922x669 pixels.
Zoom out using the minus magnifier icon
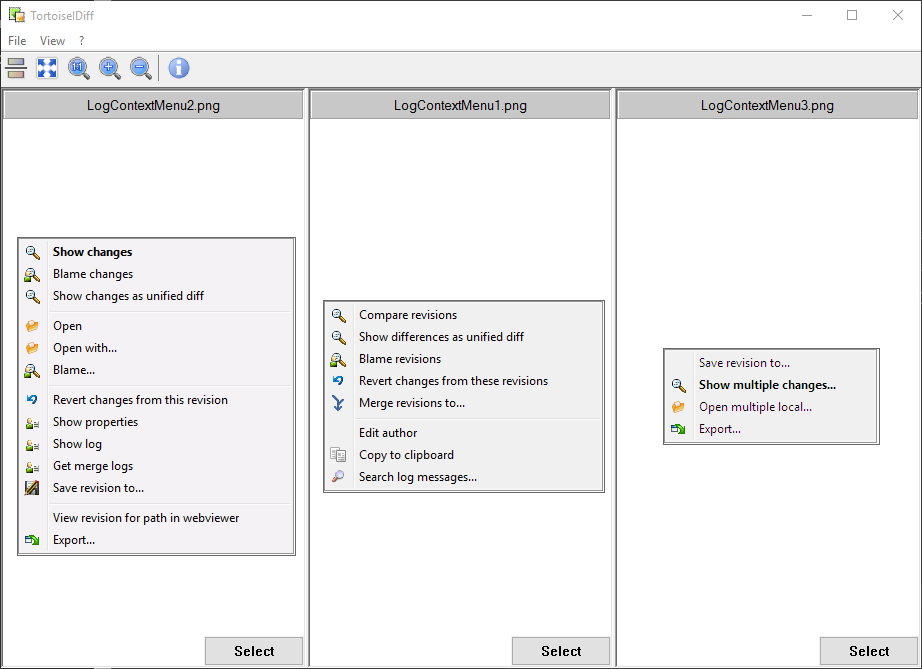[x=141, y=68]
